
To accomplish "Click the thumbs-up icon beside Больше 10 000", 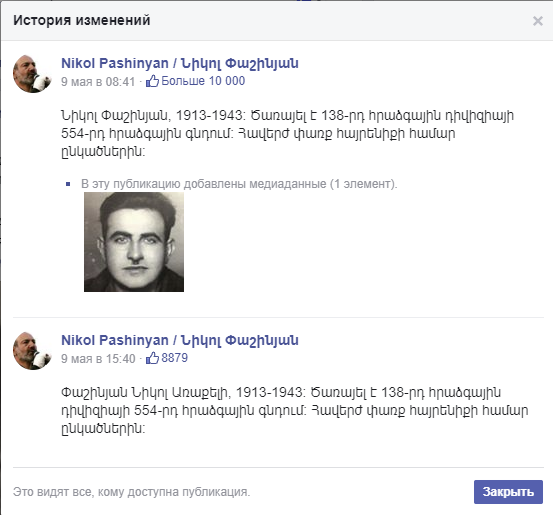I will pyautogui.click(x=152, y=81).
